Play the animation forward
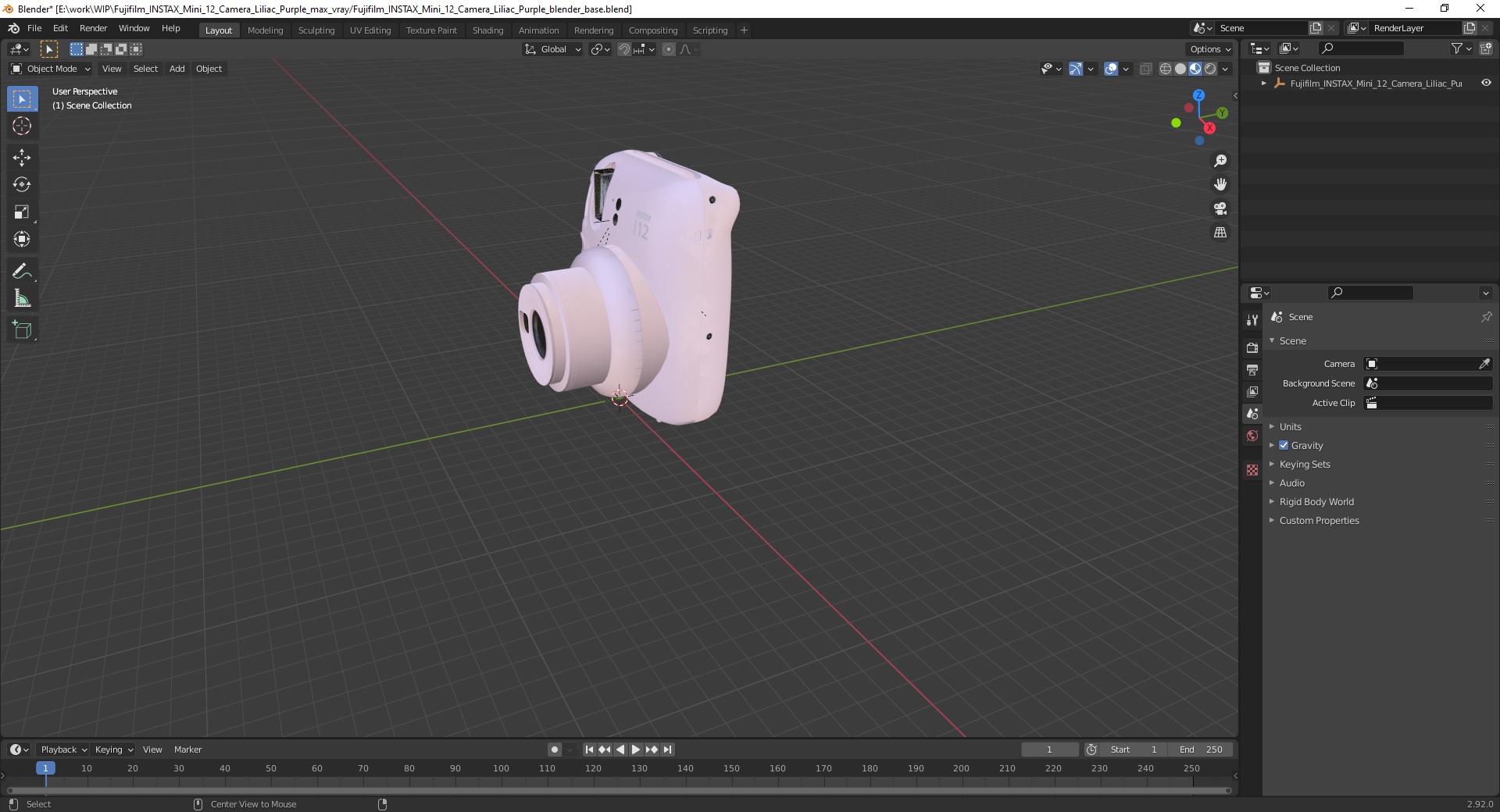Screen dimensions: 1500x812 point(636,750)
